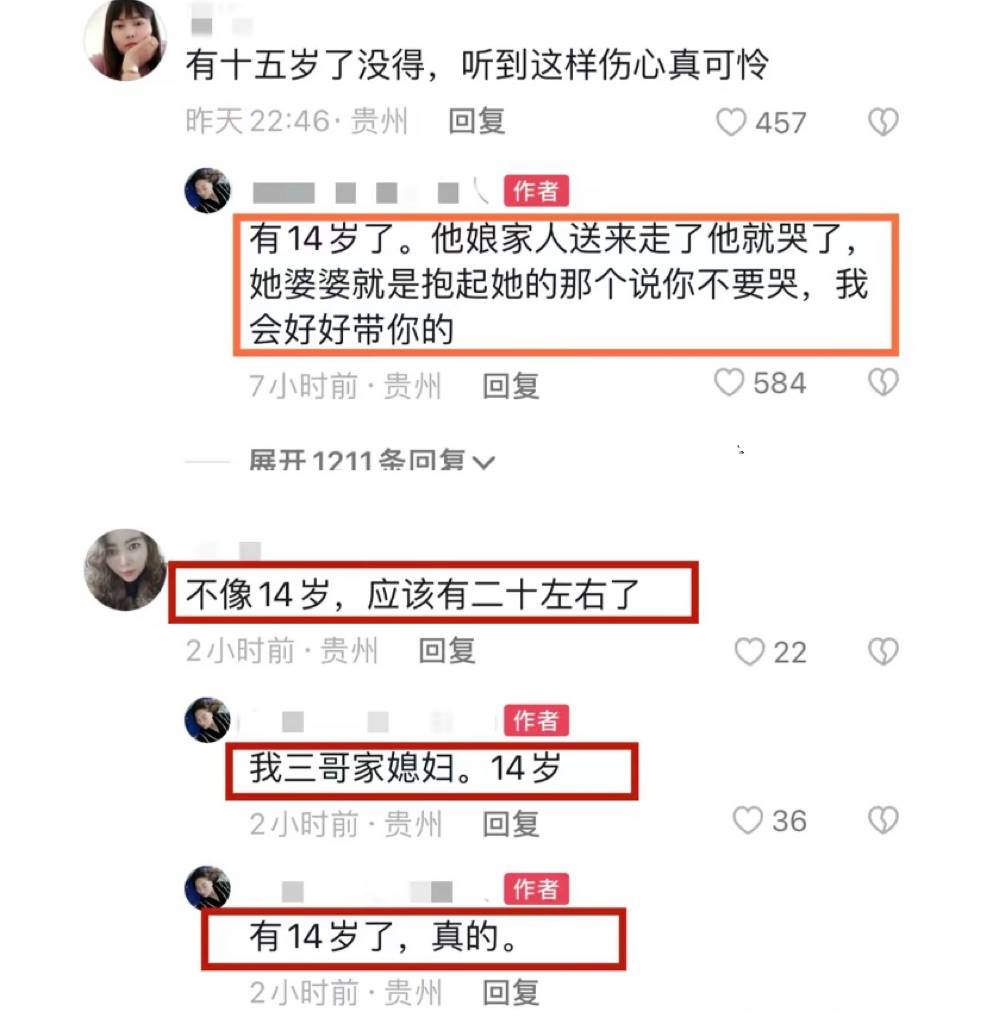Click chevron next to 展开1211条回复

tap(483, 462)
